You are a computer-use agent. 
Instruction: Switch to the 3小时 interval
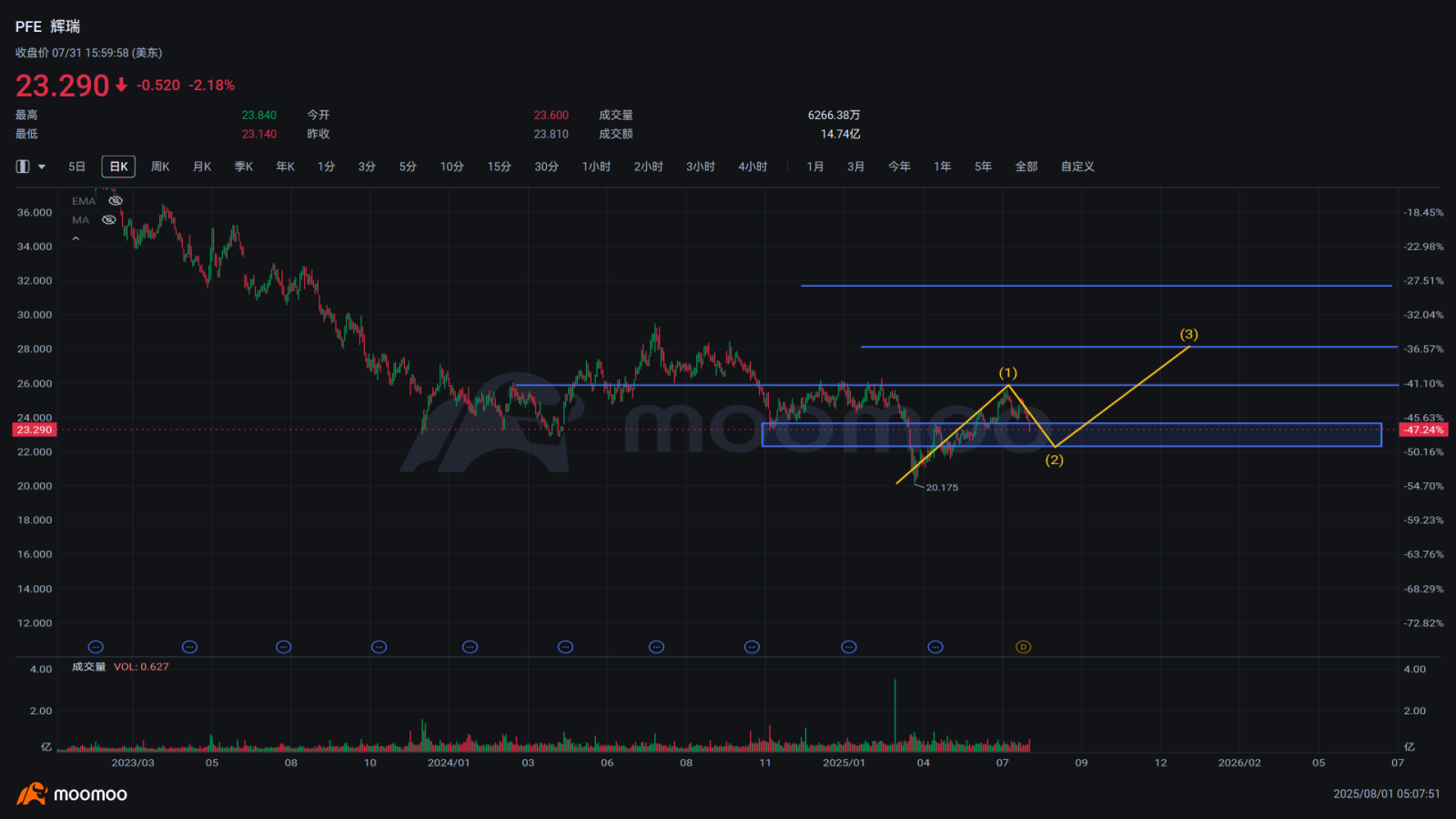[701, 167]
